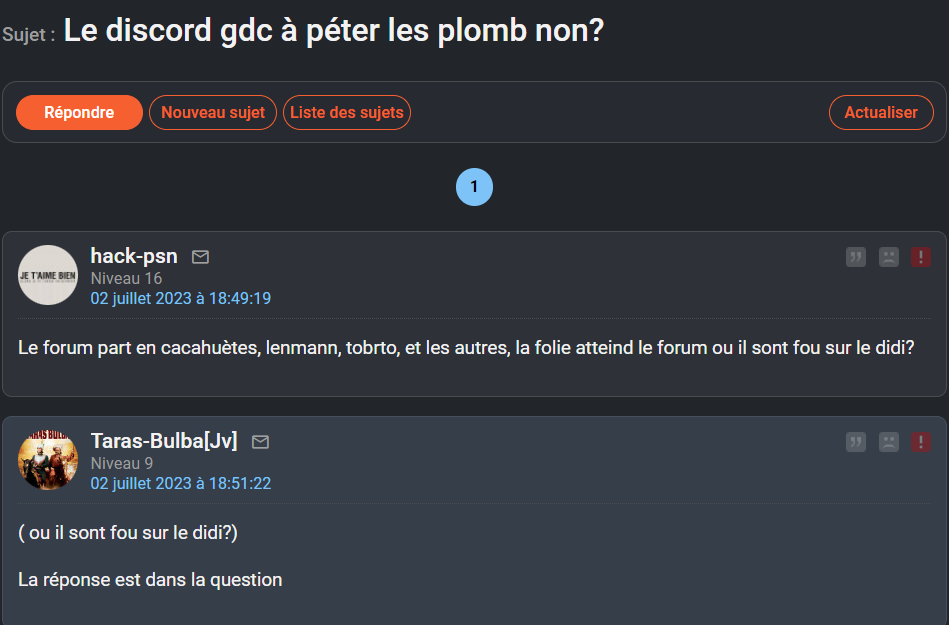The image size is (949, 625).
Task: Blacklist hack-psn using the sad face icon
Action: [888, 257]
